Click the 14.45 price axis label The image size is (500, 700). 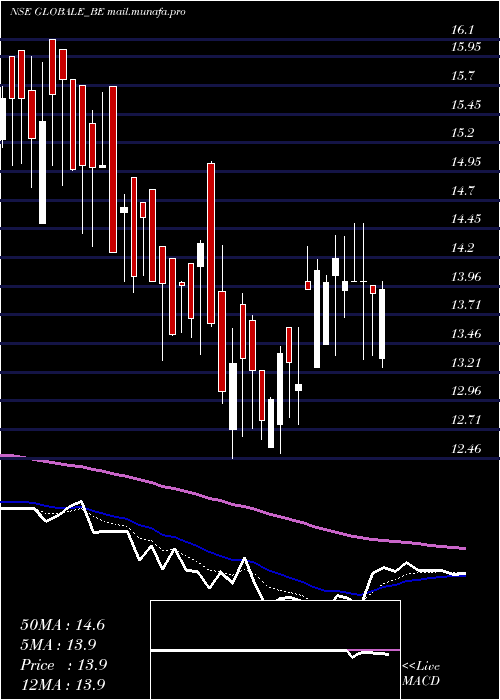click(x=466, y=219)
